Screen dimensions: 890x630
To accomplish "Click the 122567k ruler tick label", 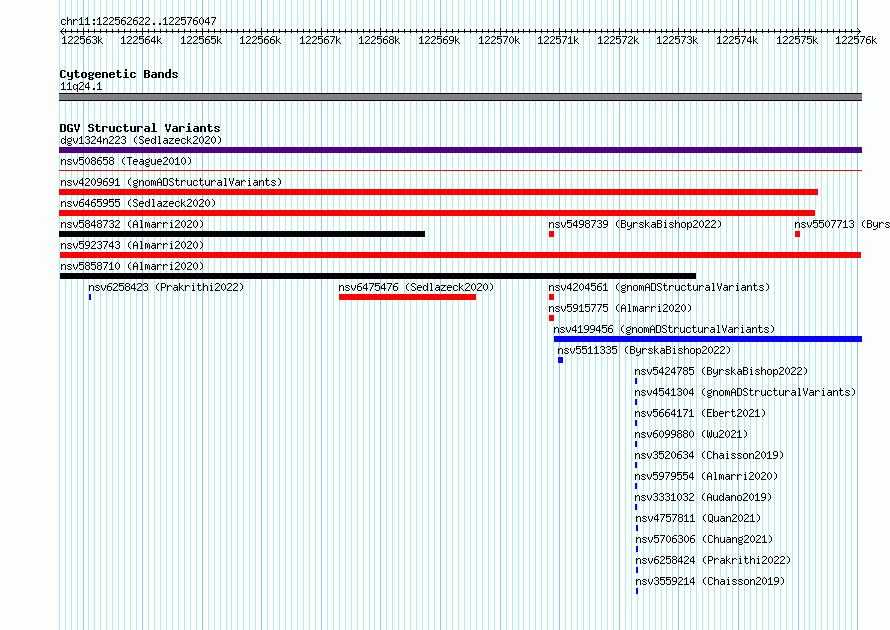I will coord(320,40).
